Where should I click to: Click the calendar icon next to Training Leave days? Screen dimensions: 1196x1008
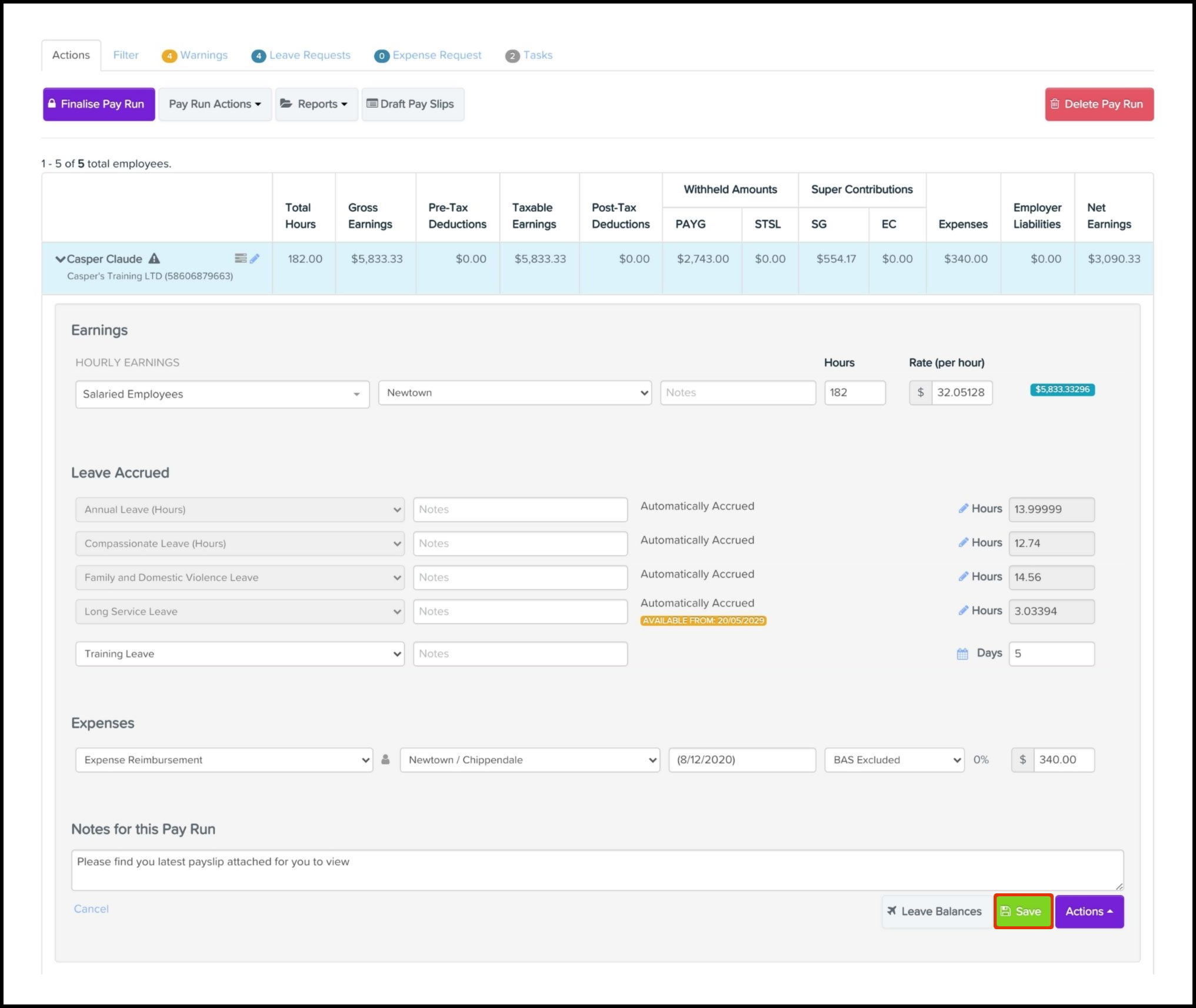click(x=962, y=653)
